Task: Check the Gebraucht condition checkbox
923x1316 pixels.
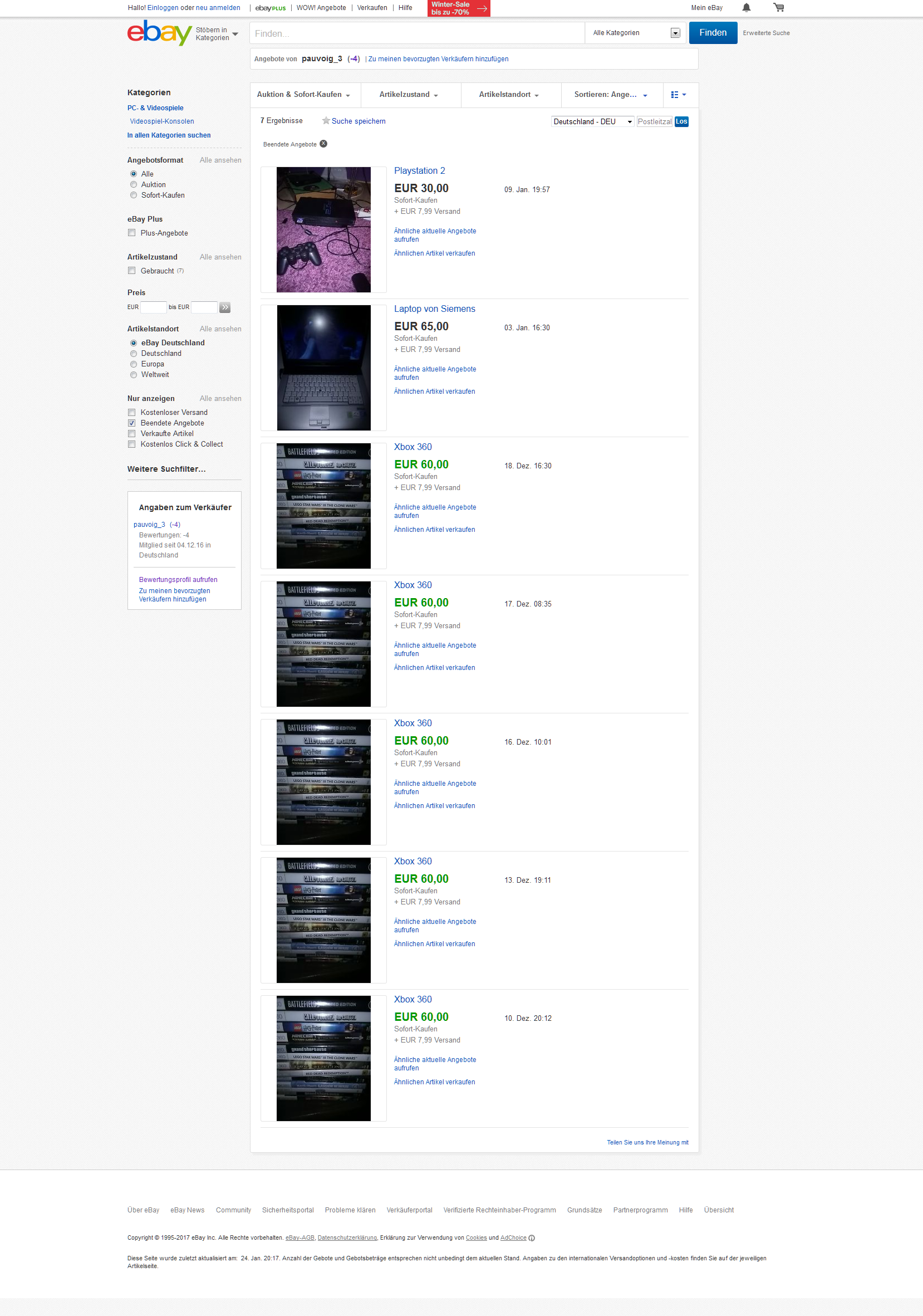Action: coord(132,271)
